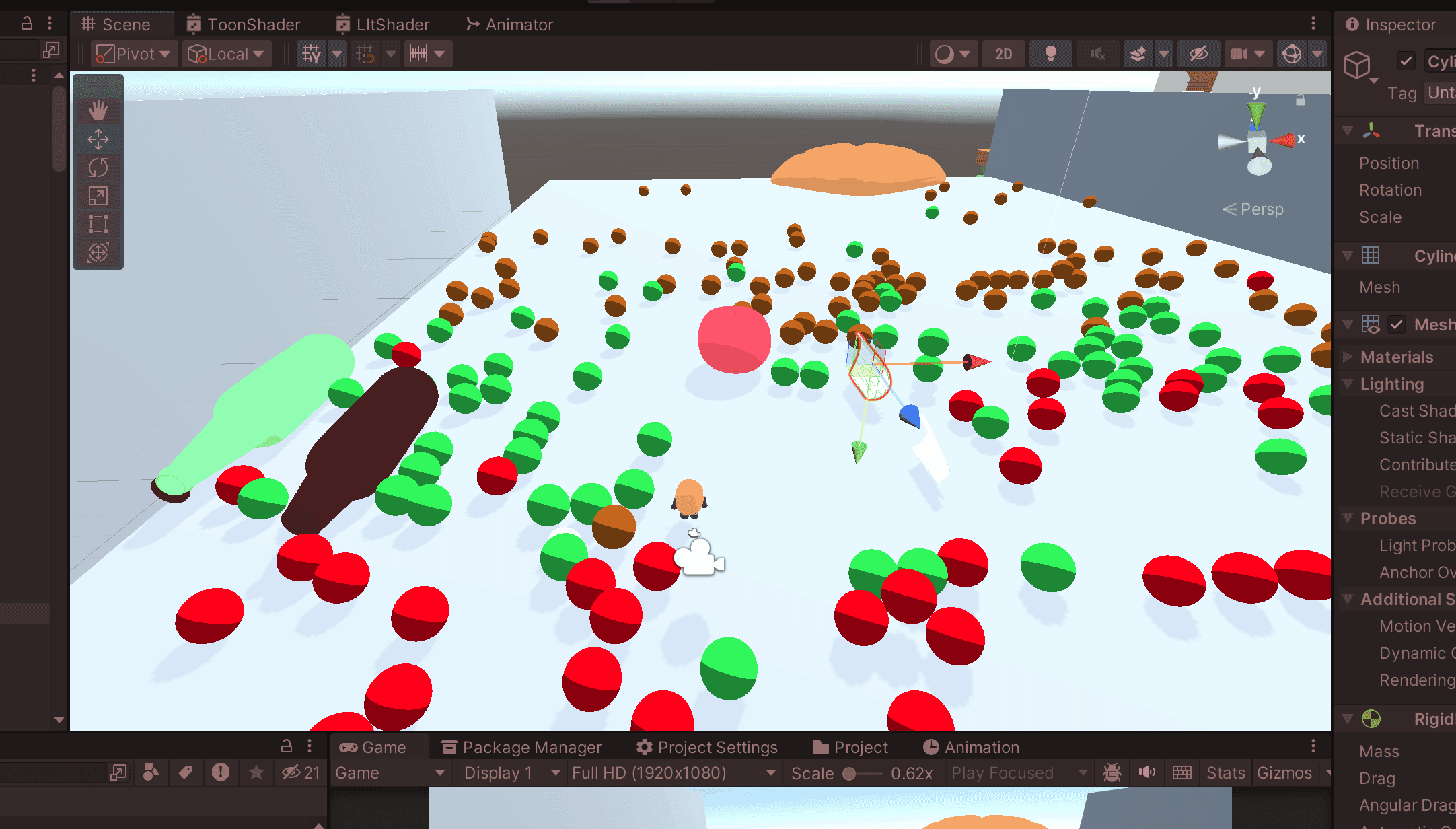
Task: Toggle scene lighting bulb icon
Action: [x=1050, y=54]
